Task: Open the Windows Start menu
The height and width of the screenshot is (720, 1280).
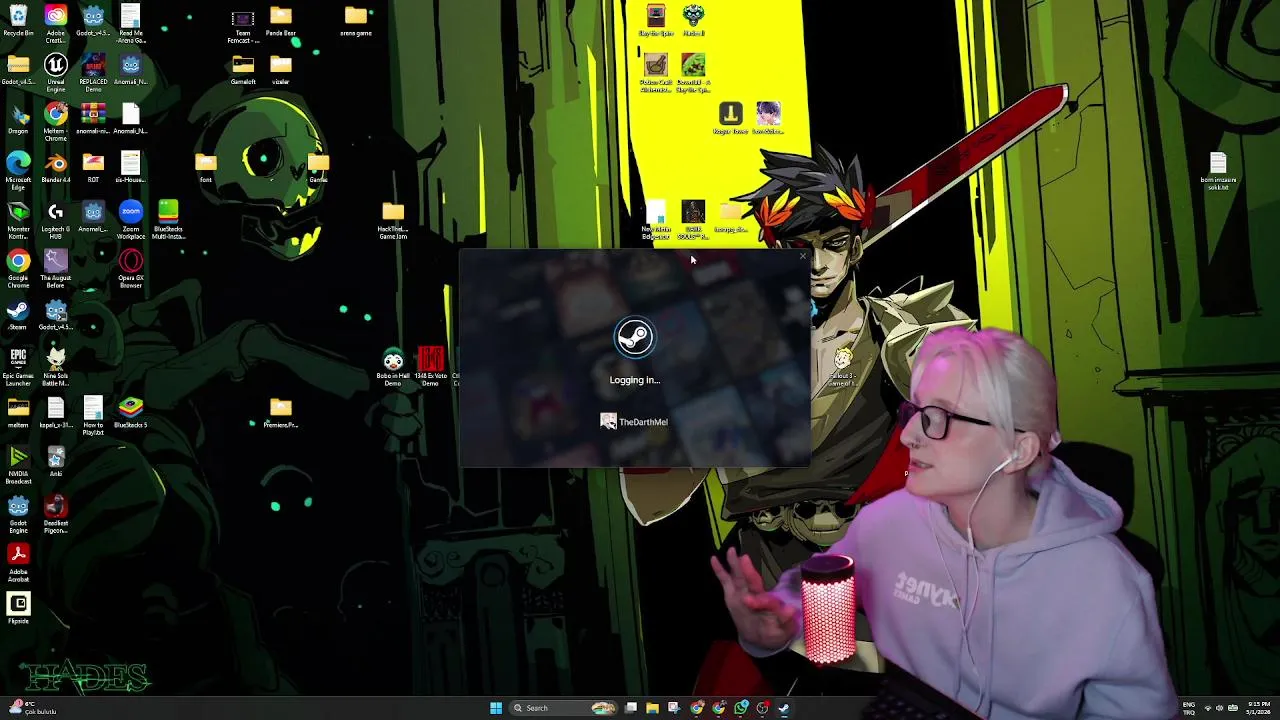Action: point(496,708)
